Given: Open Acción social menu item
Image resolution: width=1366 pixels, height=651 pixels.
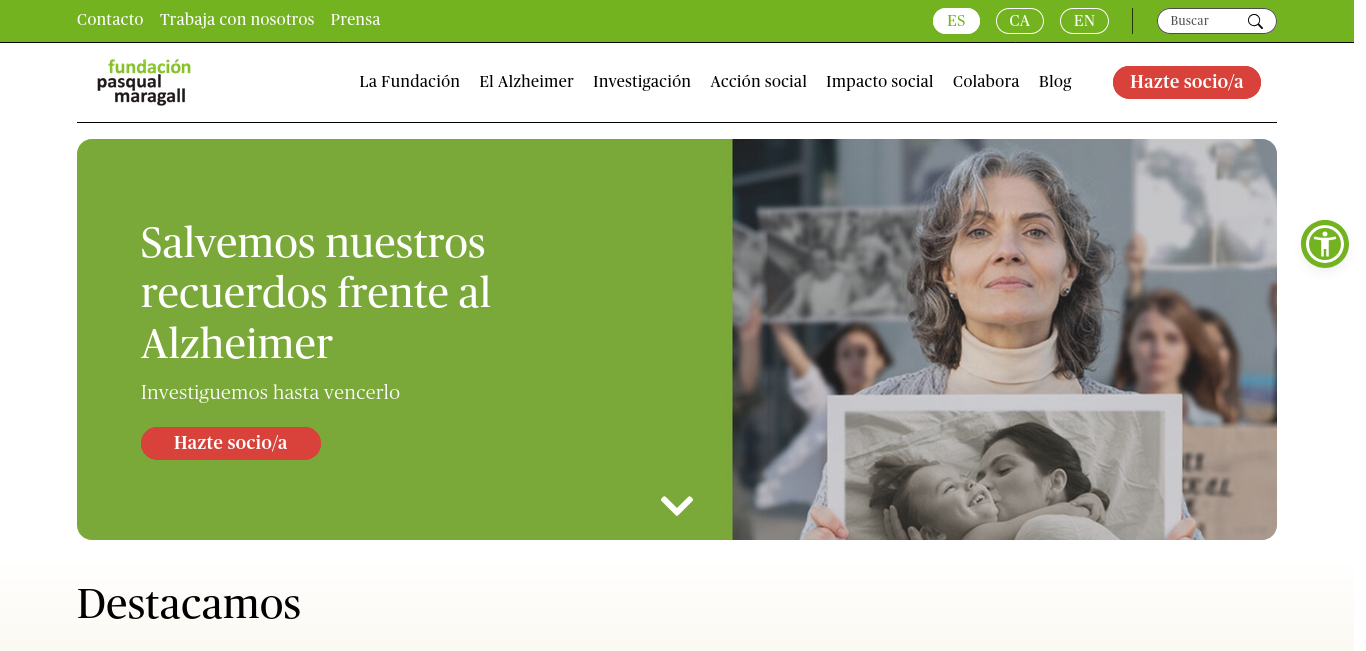Looking at the screenshot, I should [x=758, y=82].
